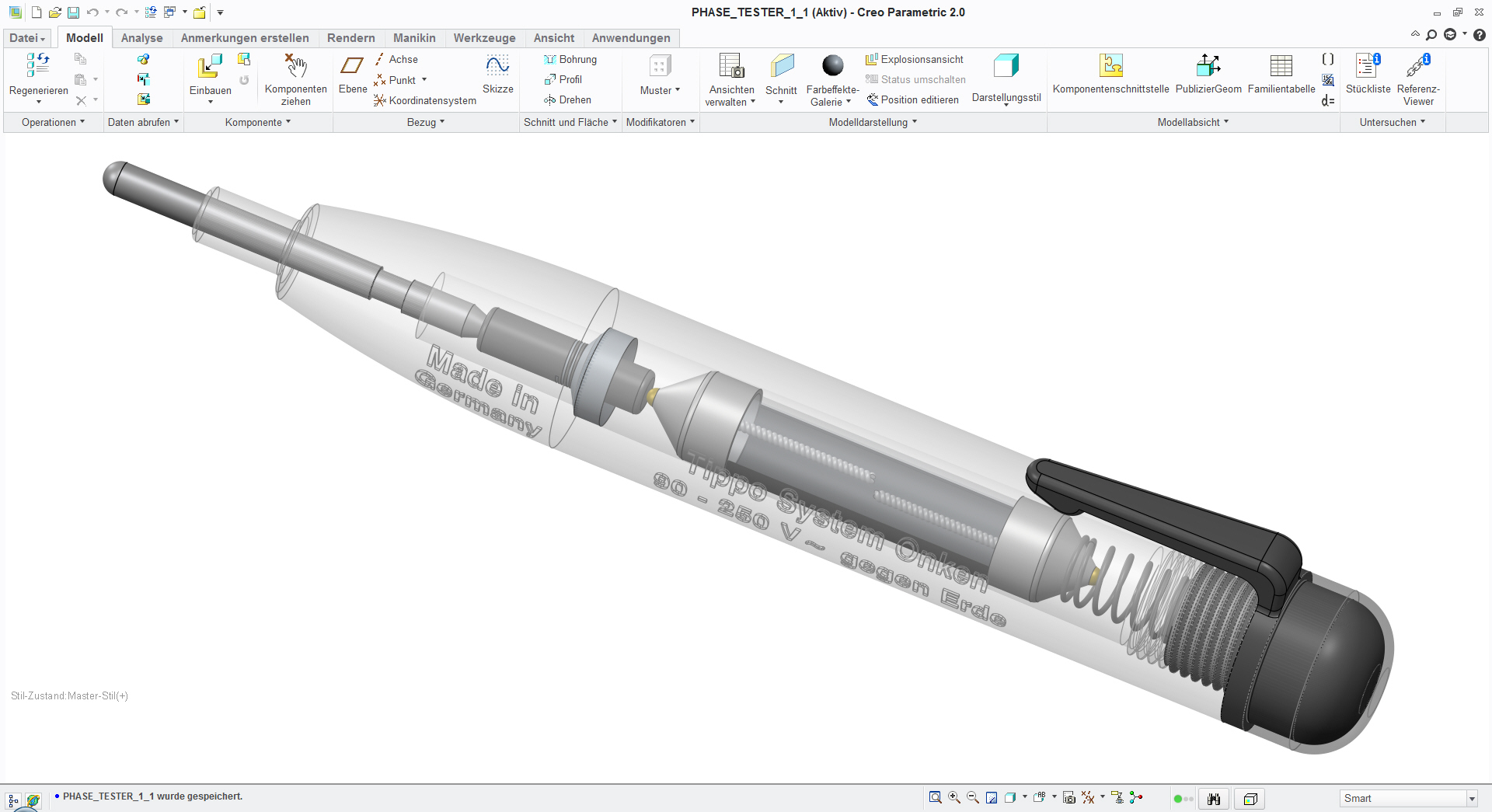Toggle the web browser panel icon
Image resolution: width=1492 pixels, height=812 pixels.
click(33, 800)
